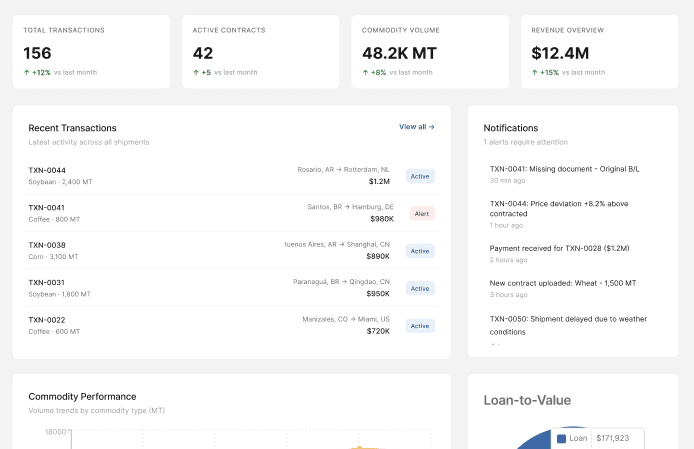Click the Loan-to-Value chart heading
Image resolution: width=694 pixels, height=449 pixels.
point(527,400)
